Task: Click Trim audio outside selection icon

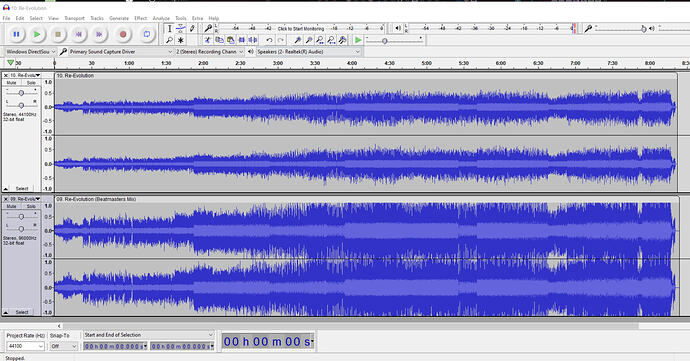Action: point(242,40)
